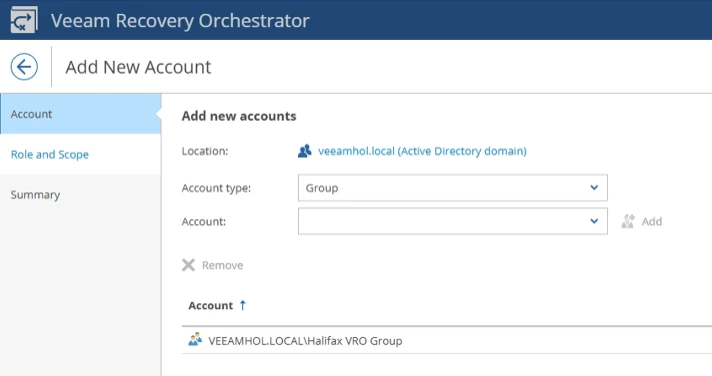Open the veeamhol.local Active Directory domain link
This screenshot has height=376, width=712.
pos(422,151)
